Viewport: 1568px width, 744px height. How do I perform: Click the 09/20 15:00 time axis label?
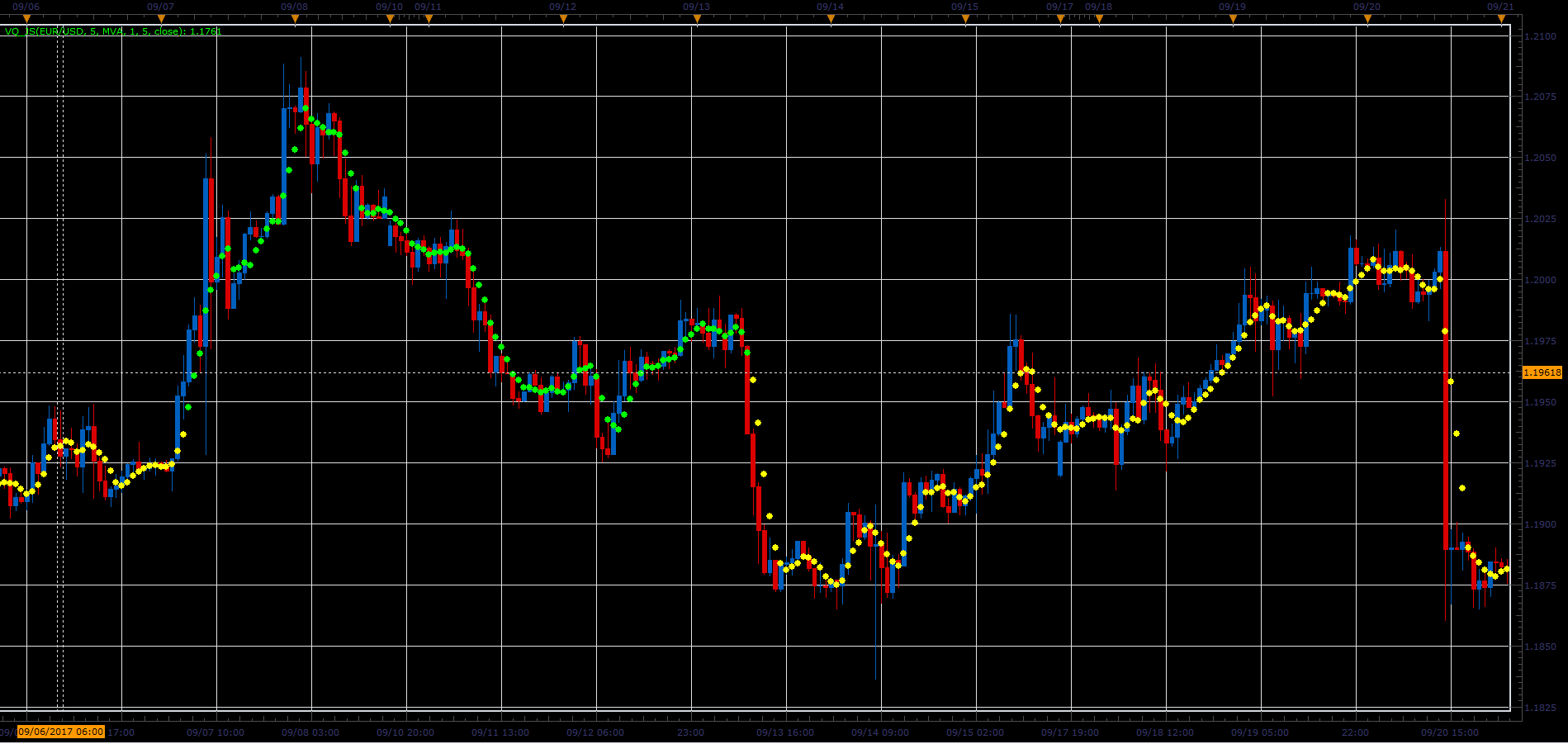(1450, 732)
